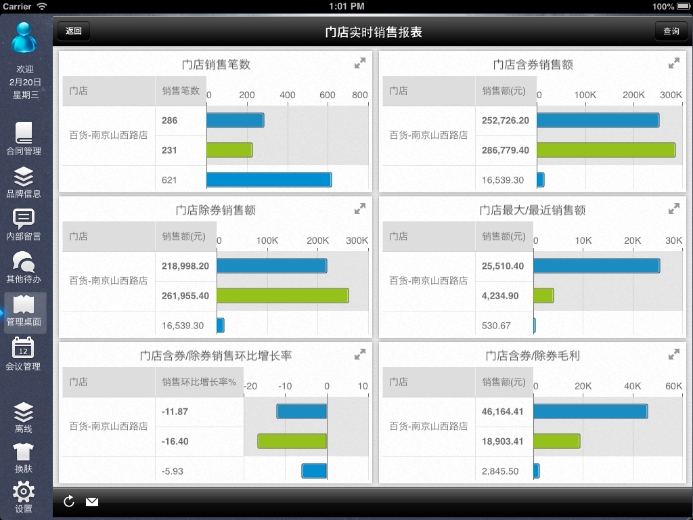
Task: Expand the 门店含券销售额 chart panel
Action: tap(674, 64)
